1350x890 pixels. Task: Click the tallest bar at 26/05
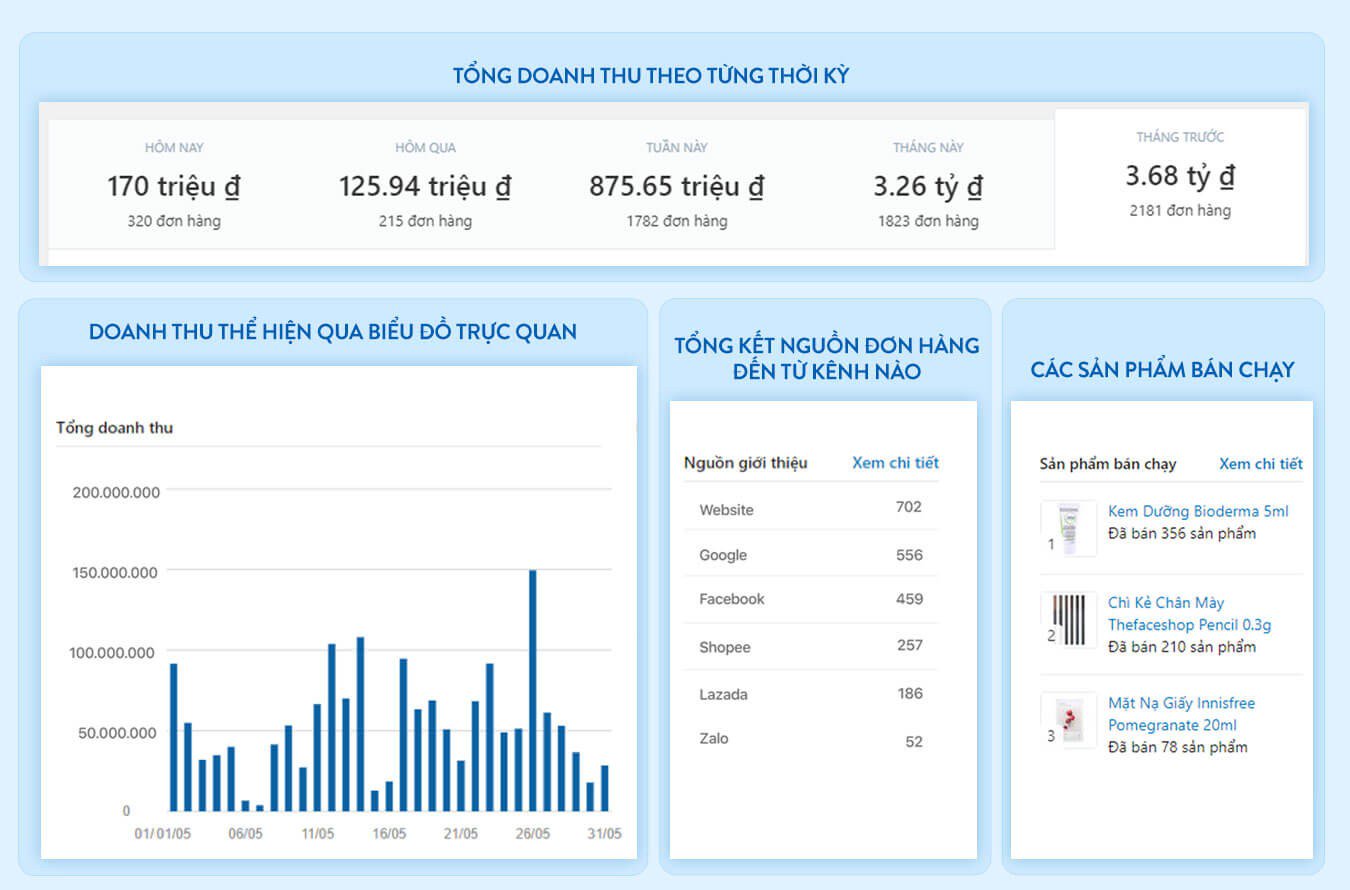click(533, 690)
